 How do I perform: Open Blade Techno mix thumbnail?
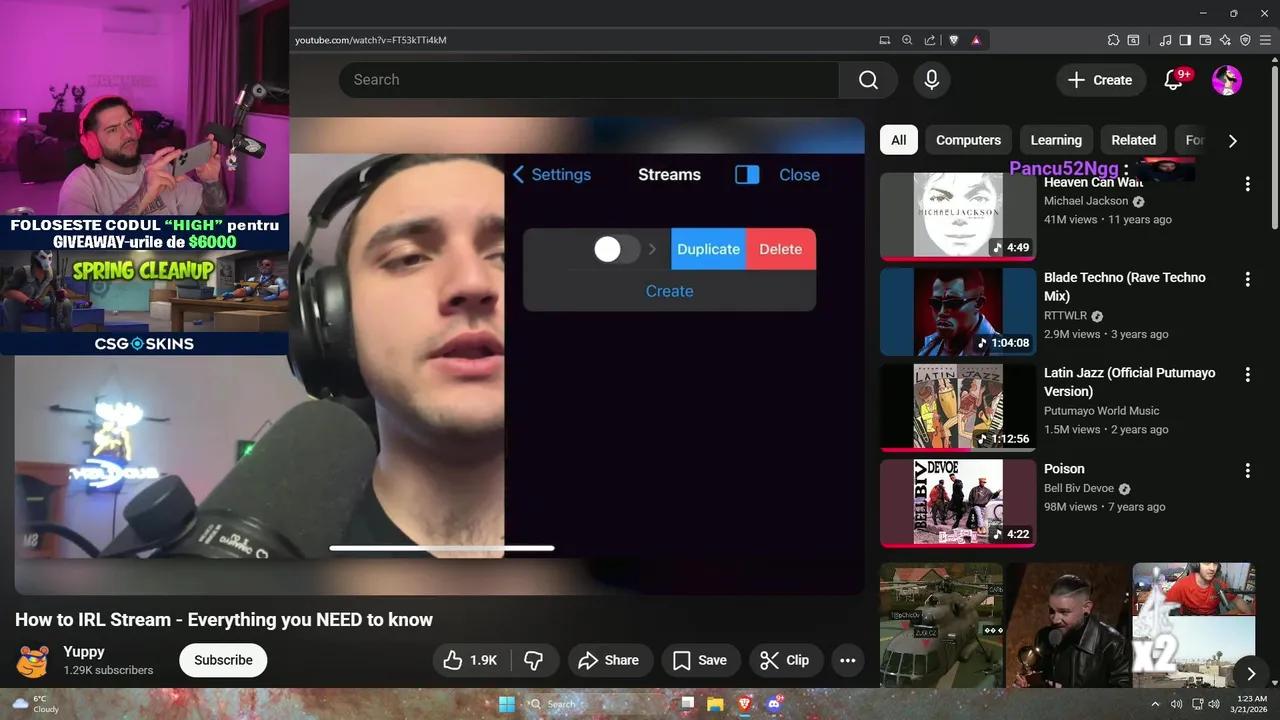958,312
